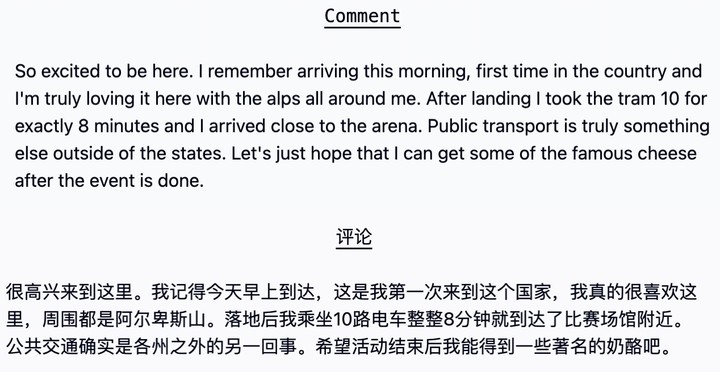720x372 pixels.
Task: Click the words 'exactly 8 minutes'
Action: [x=87, y=126]
